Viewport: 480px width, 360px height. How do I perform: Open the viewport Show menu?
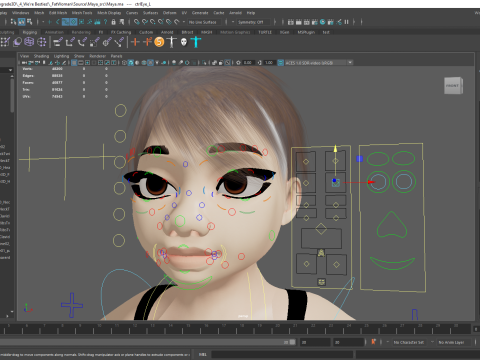tap(79, 56)
